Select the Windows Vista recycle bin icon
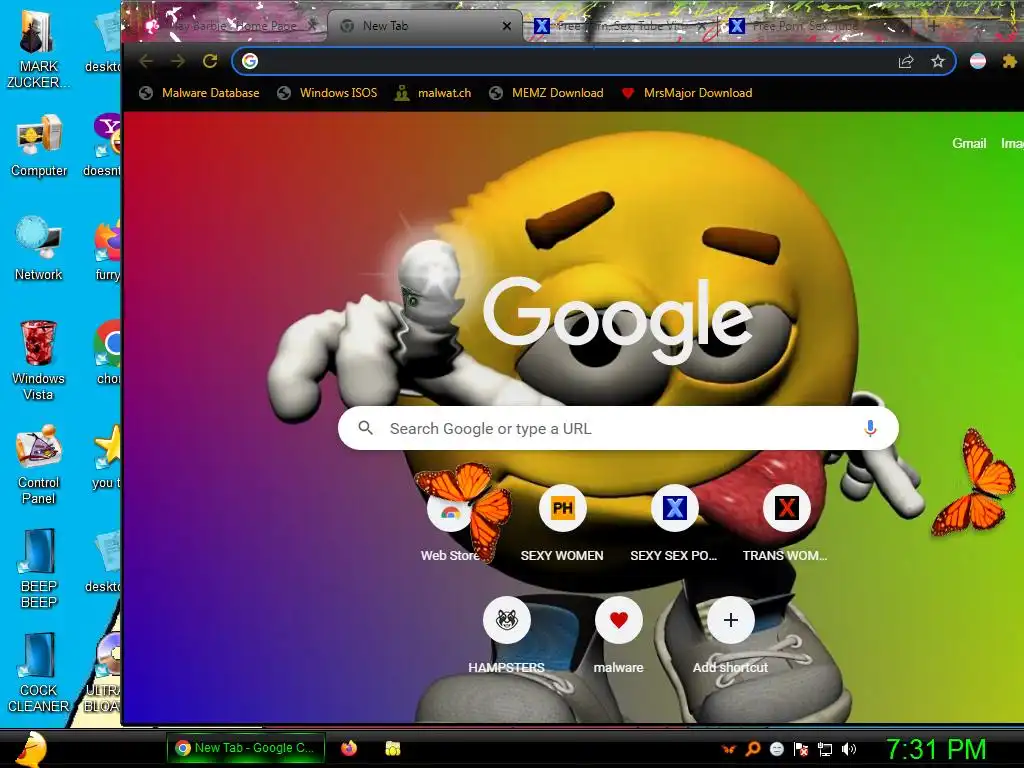Screen dimensions: 1024x768 pos(39,360)
